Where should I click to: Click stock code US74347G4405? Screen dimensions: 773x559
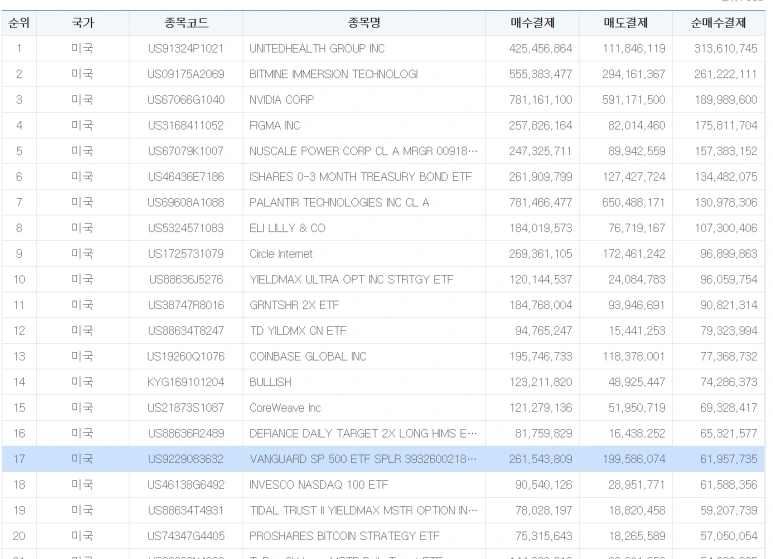tap(186, 536)
